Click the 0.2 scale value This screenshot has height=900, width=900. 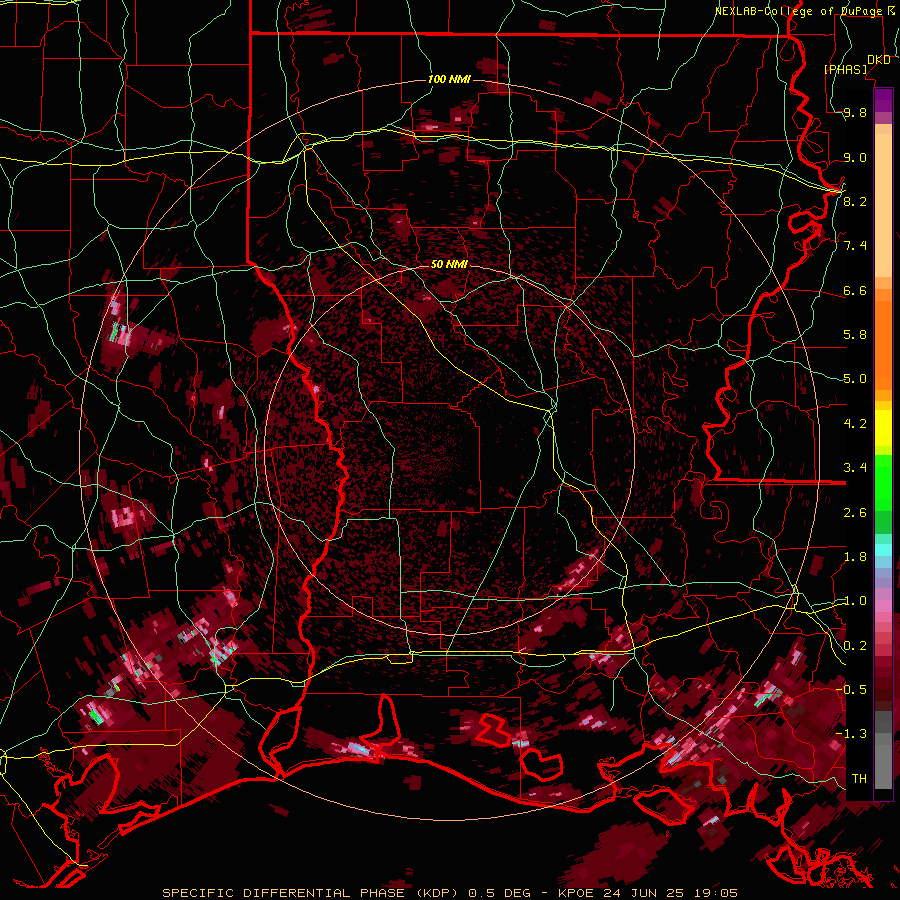855,645
